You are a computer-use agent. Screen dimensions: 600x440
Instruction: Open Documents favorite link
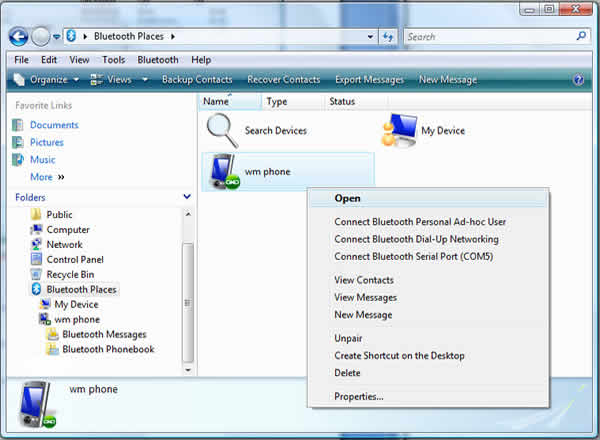[54, 125]
